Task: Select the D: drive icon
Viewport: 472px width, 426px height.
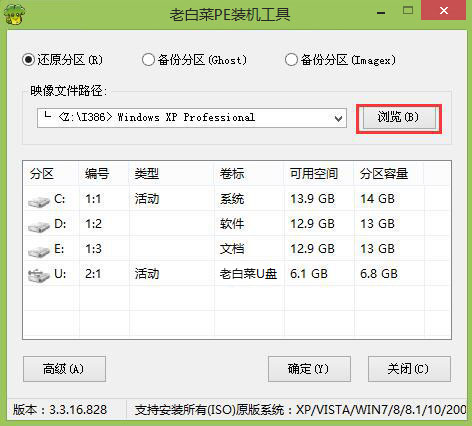Action: pyautogui.click(x=39, y=226)
